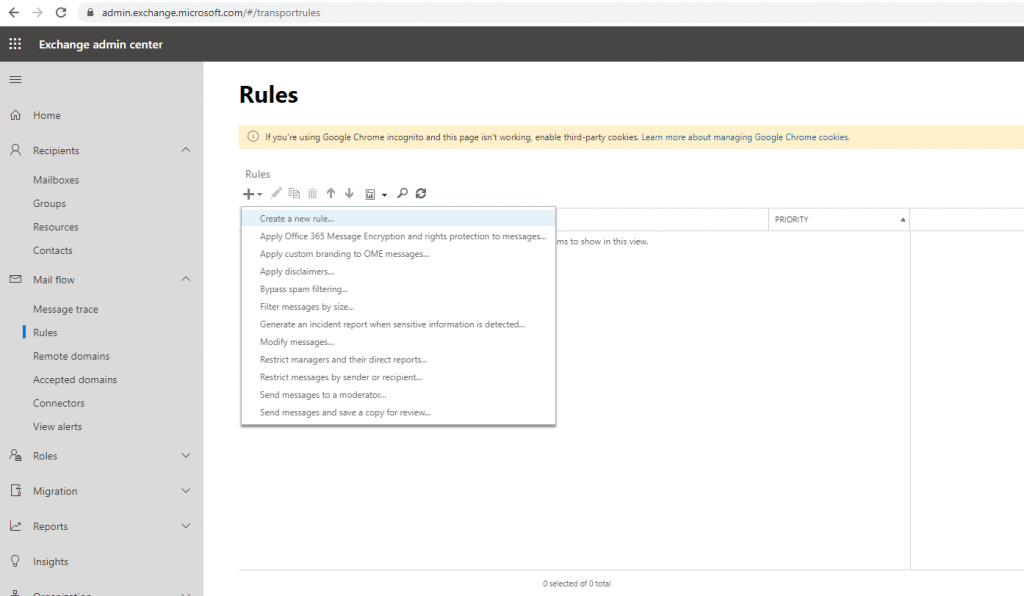Click the delete trash icon in toolbar

313,193
